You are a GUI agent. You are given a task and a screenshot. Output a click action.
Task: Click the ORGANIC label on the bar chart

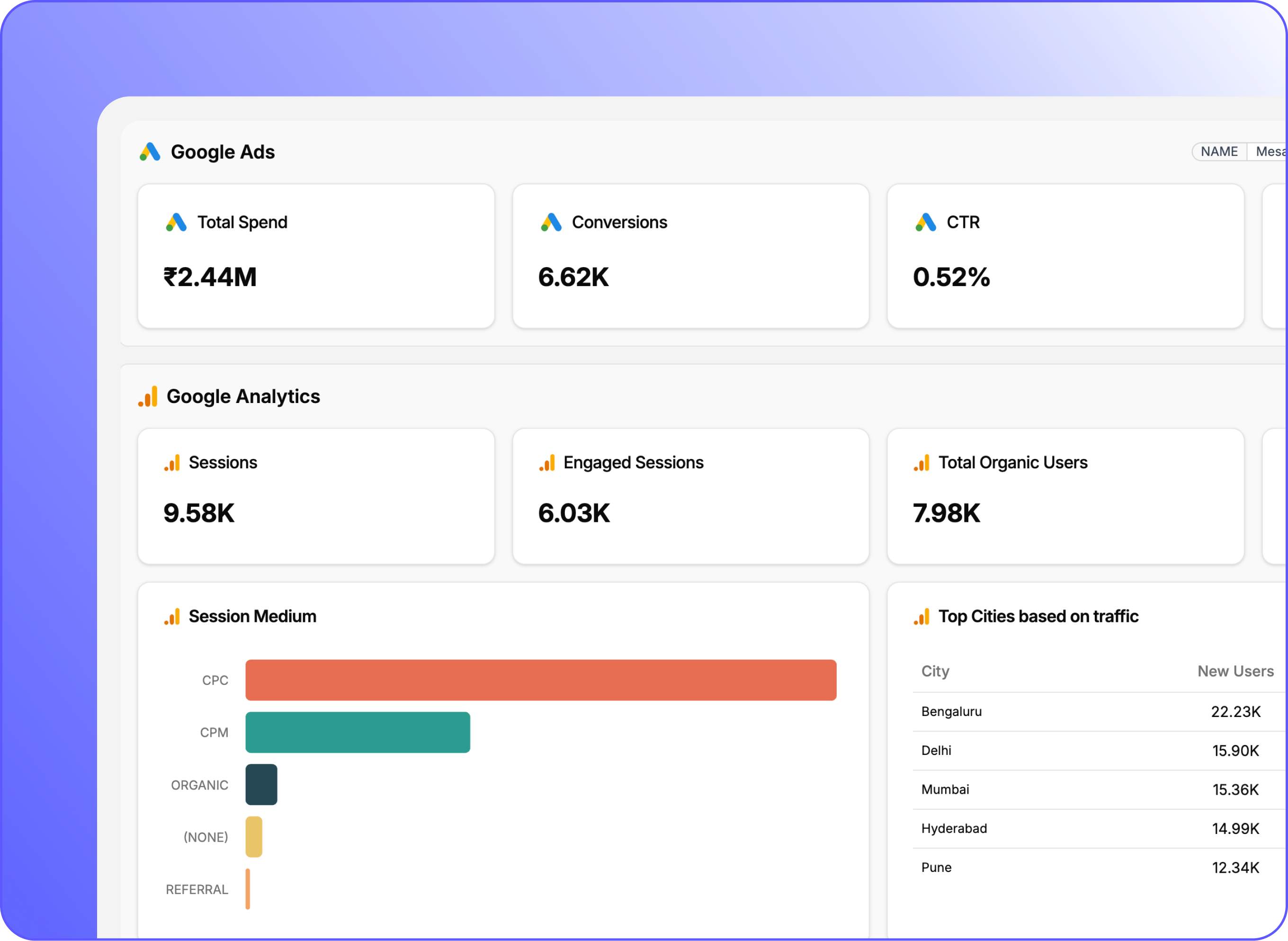[x=199, y=784]
